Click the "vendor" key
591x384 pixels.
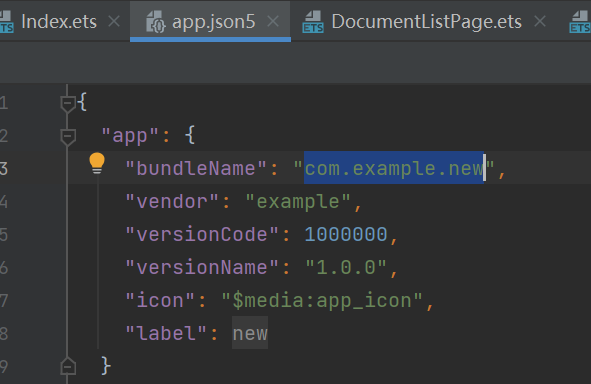(172, 202)
